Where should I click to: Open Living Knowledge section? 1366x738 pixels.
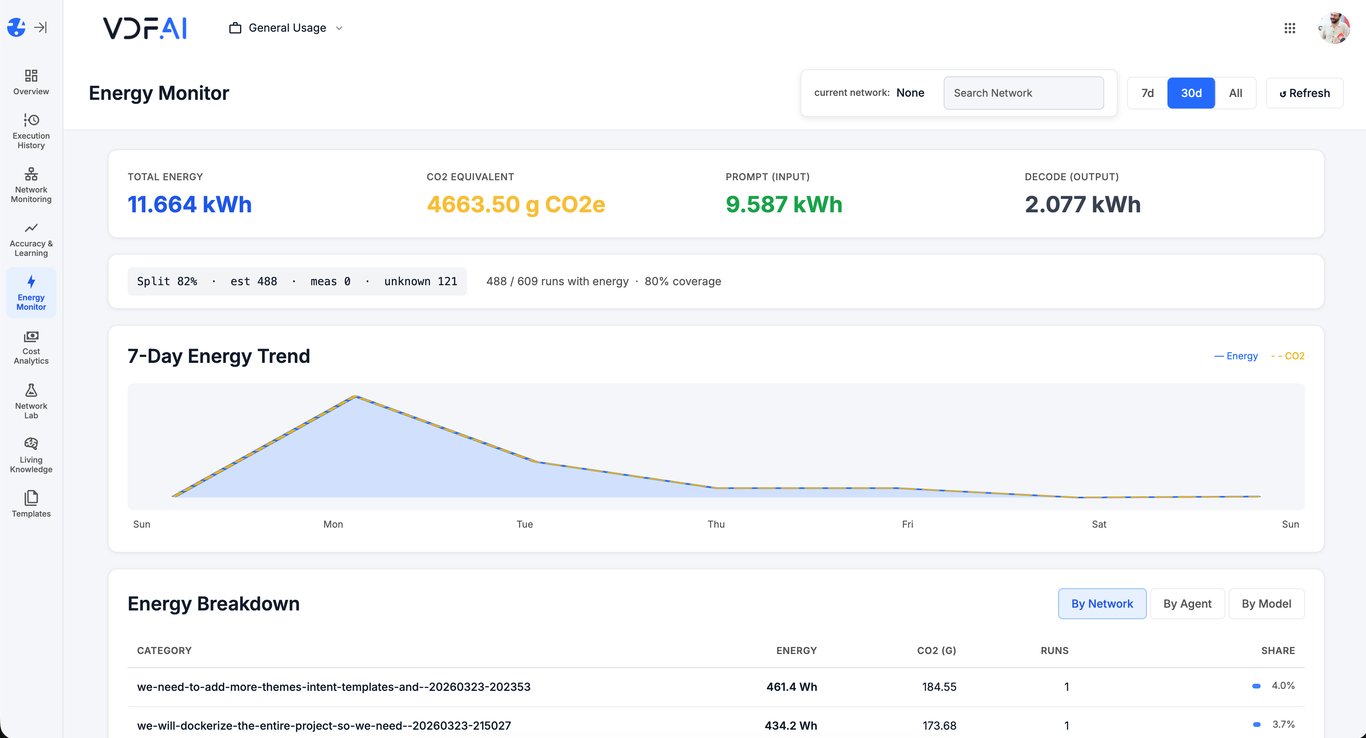pos(31,454)
